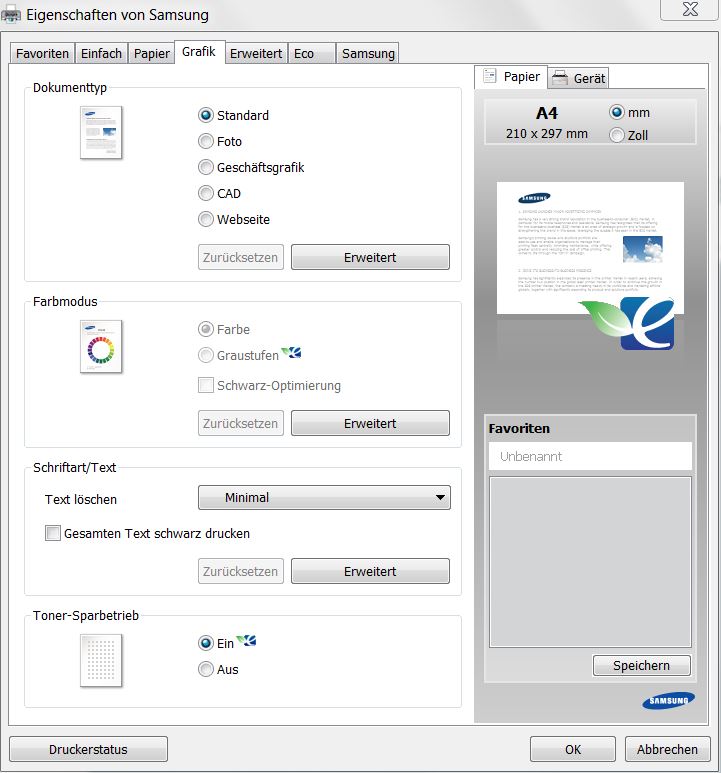Click the printer icon in title bar
Image resolution: width=721 pixels, height=773 pixels.
click(x=11, y=15)
